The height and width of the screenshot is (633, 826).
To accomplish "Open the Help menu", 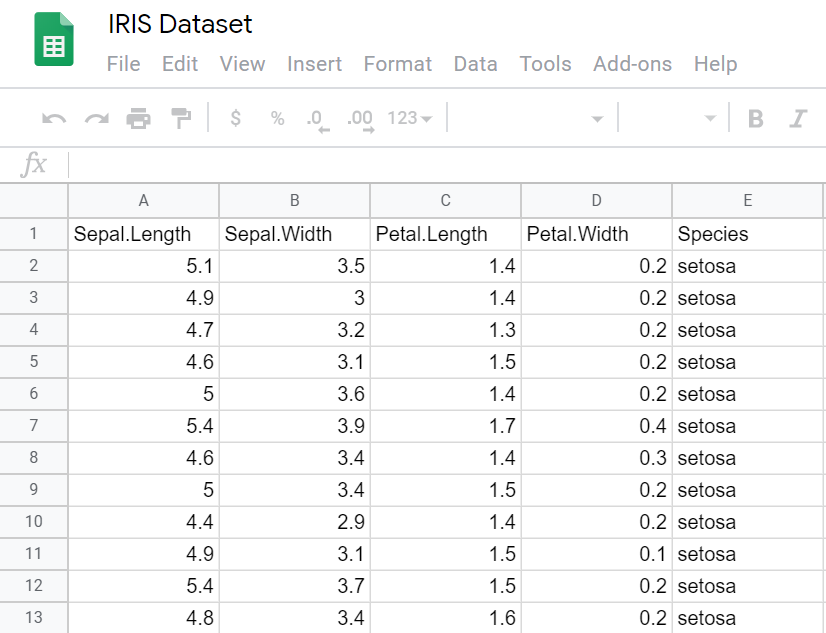I will (x=715, y=64).
